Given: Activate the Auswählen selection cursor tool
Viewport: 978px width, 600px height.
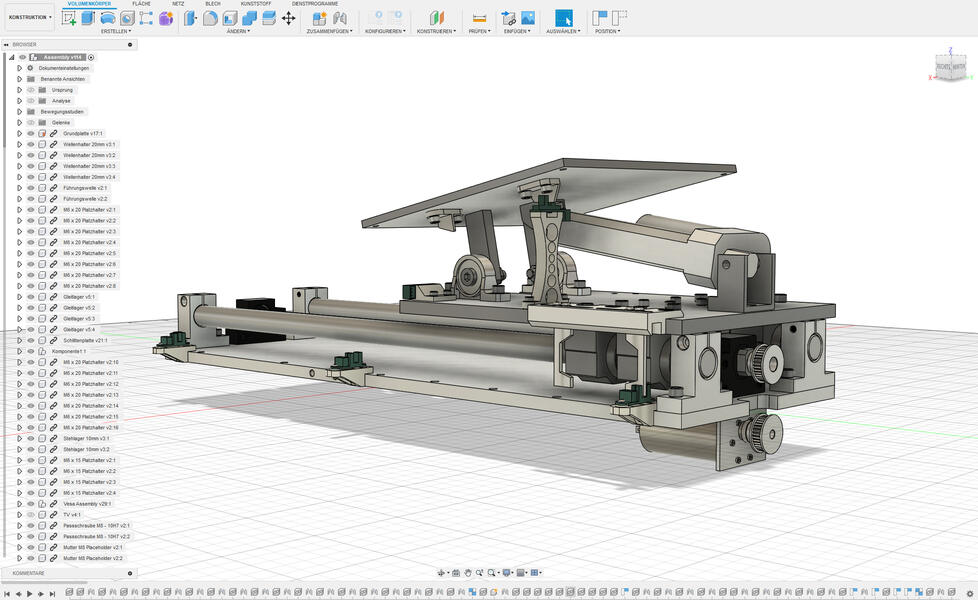Looking at the screenshot, I should (564, 18).
